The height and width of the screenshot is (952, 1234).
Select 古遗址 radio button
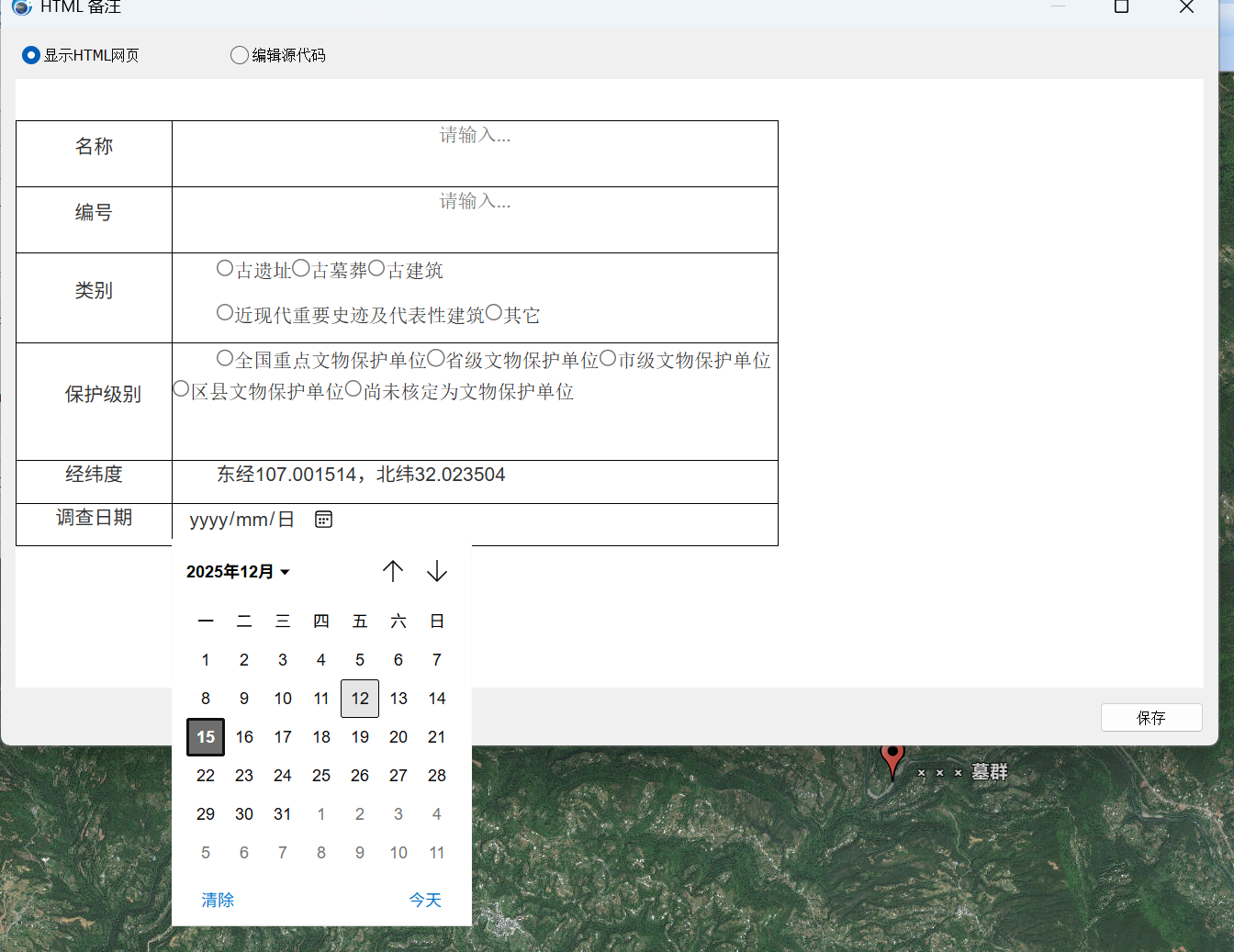[225, 268]
